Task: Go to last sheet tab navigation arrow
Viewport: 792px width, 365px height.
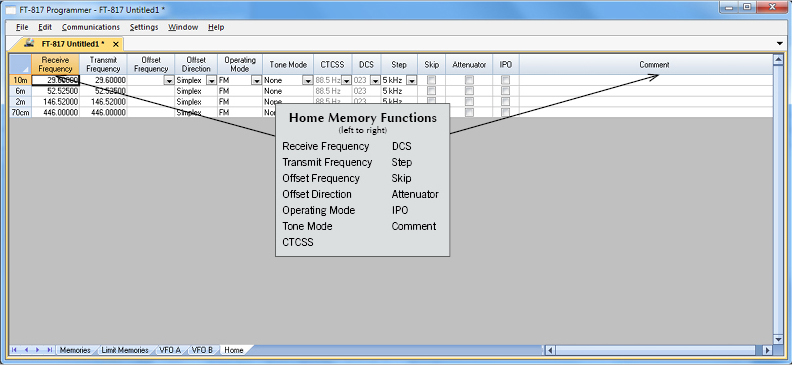Action: point(49,350)
